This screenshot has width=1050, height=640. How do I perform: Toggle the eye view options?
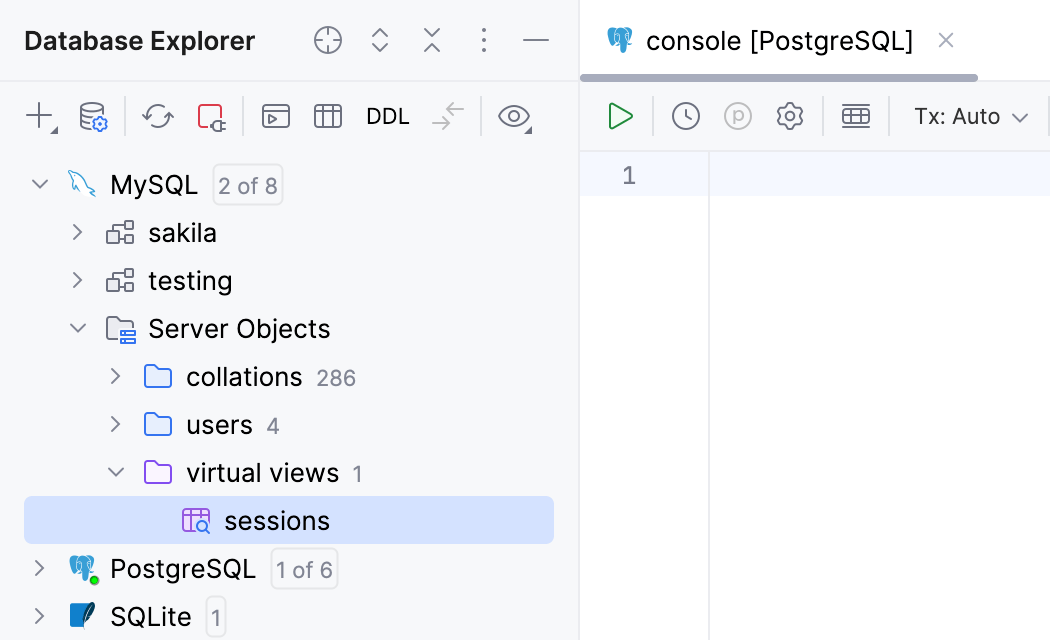pyautogui.click(x=514, y=116)
